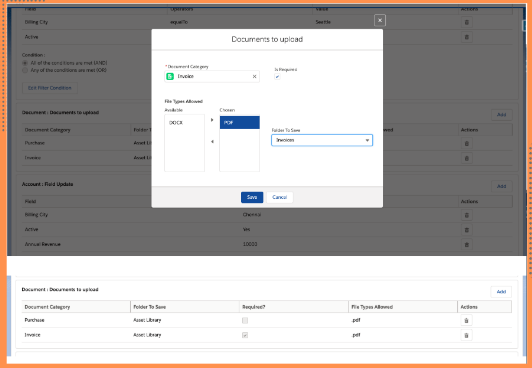
Task: Select All of the conditions are met radio
Action: [x=25, y=63]
